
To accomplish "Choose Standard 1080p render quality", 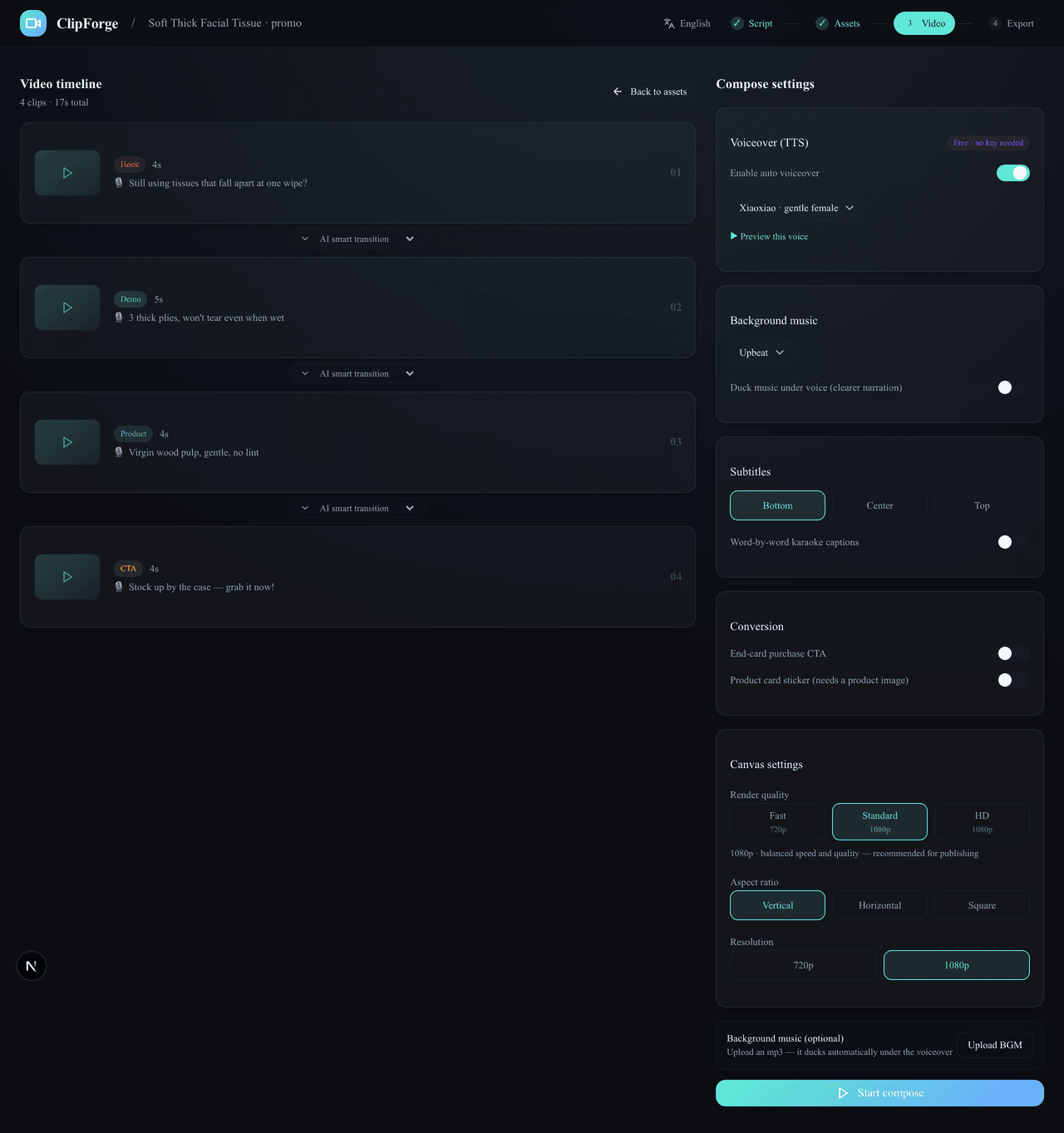I will [x=879, y=822].
